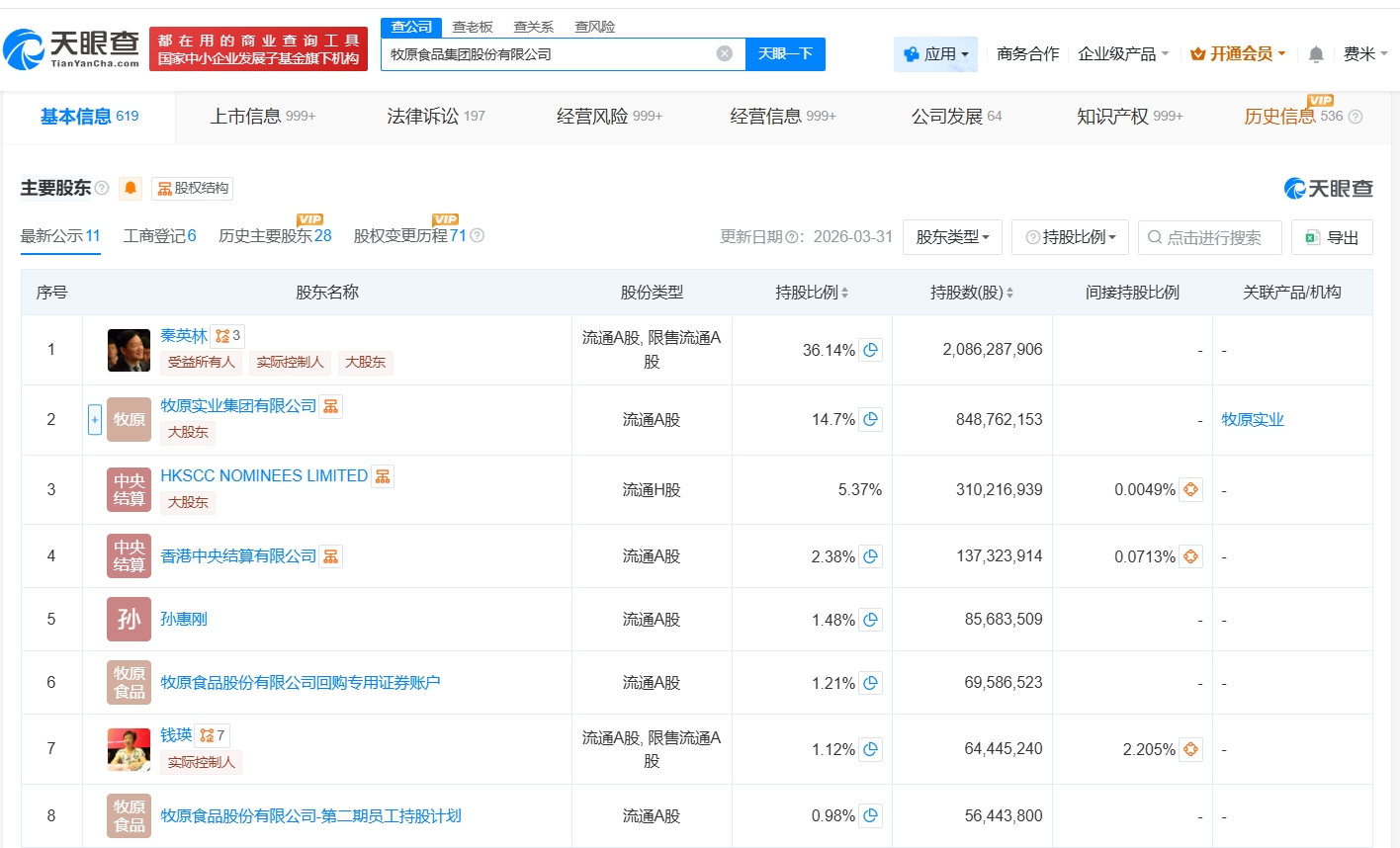Open pie chart icon for 1.12% holding

(870, 749)
